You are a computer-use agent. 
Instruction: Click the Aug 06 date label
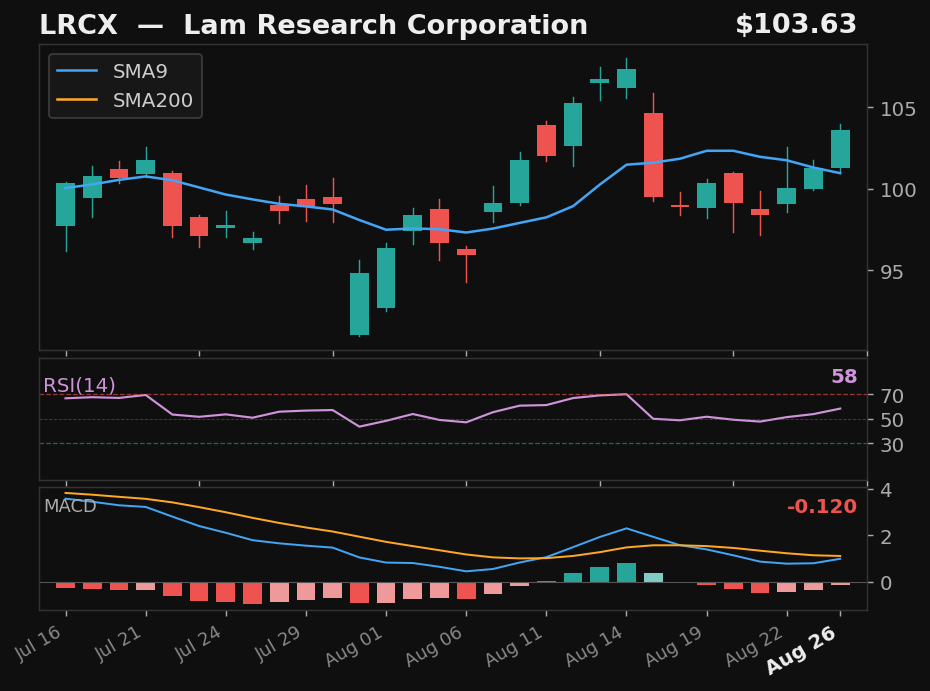pyautogui.click(x=435, y=646)
